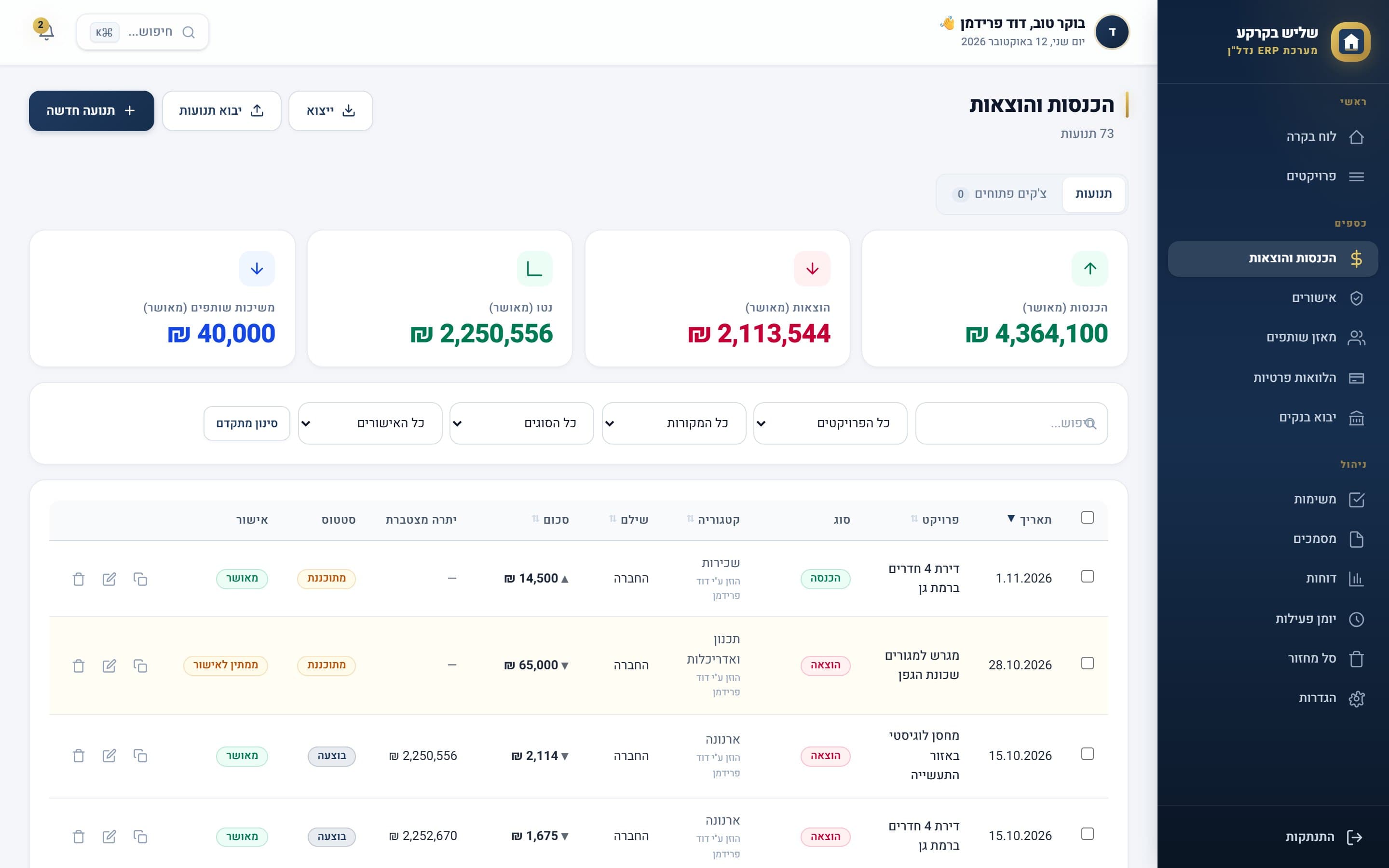The width and height of the screenshot is (1389, 868).
Task: Open סינון מתקדם advanced filter
Action: [247, 424]
